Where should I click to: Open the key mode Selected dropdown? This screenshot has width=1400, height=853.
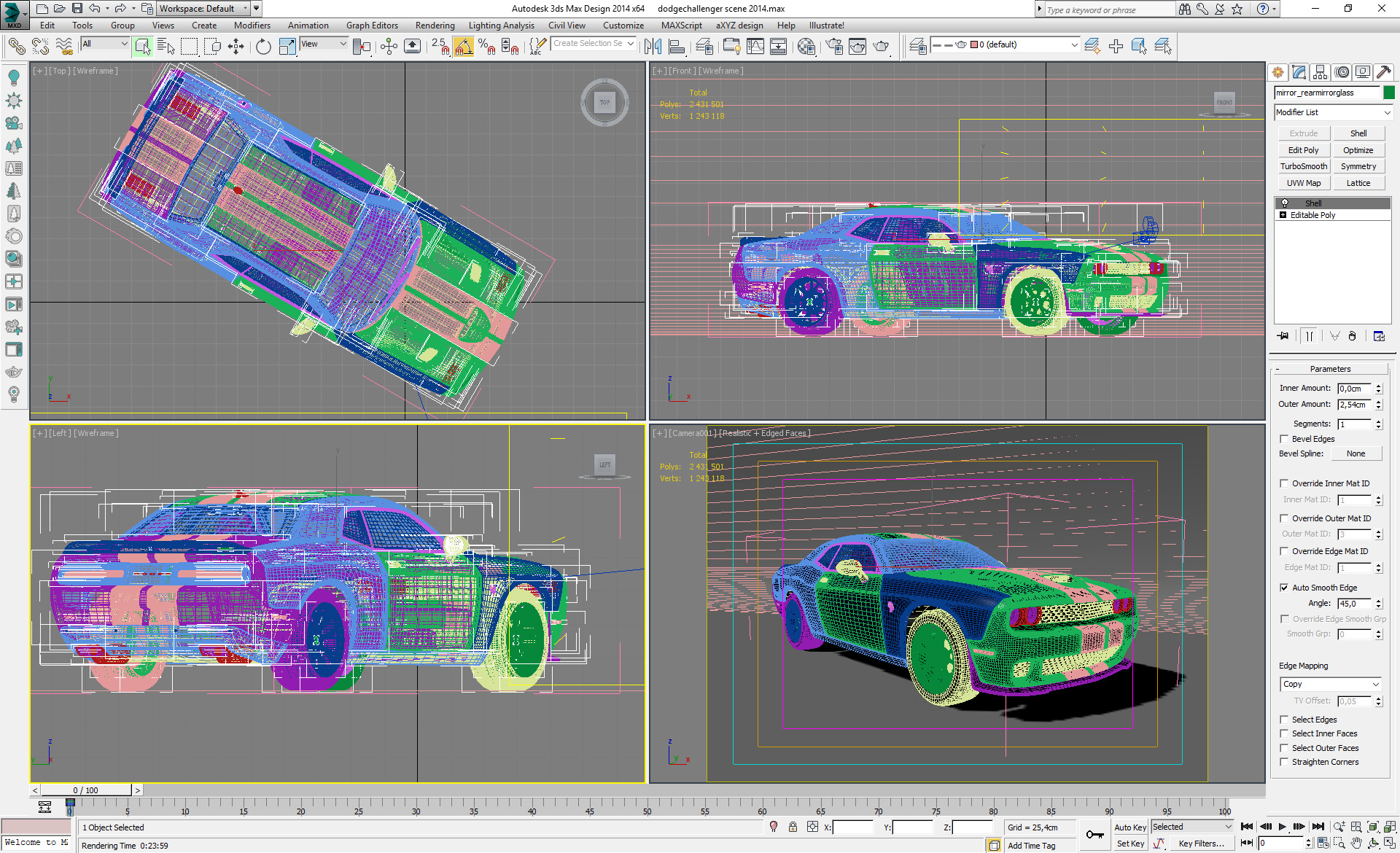point(1192,827)
